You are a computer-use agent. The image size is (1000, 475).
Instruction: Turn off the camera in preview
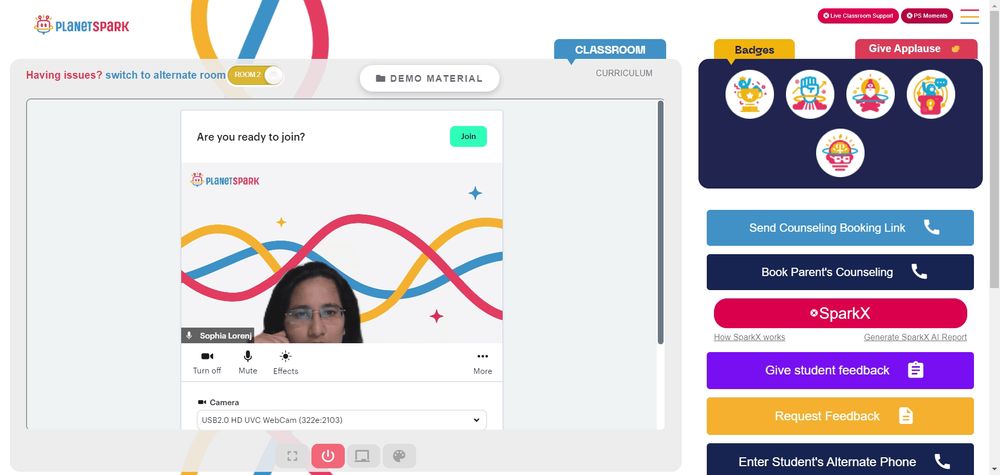tap(207, 363)
